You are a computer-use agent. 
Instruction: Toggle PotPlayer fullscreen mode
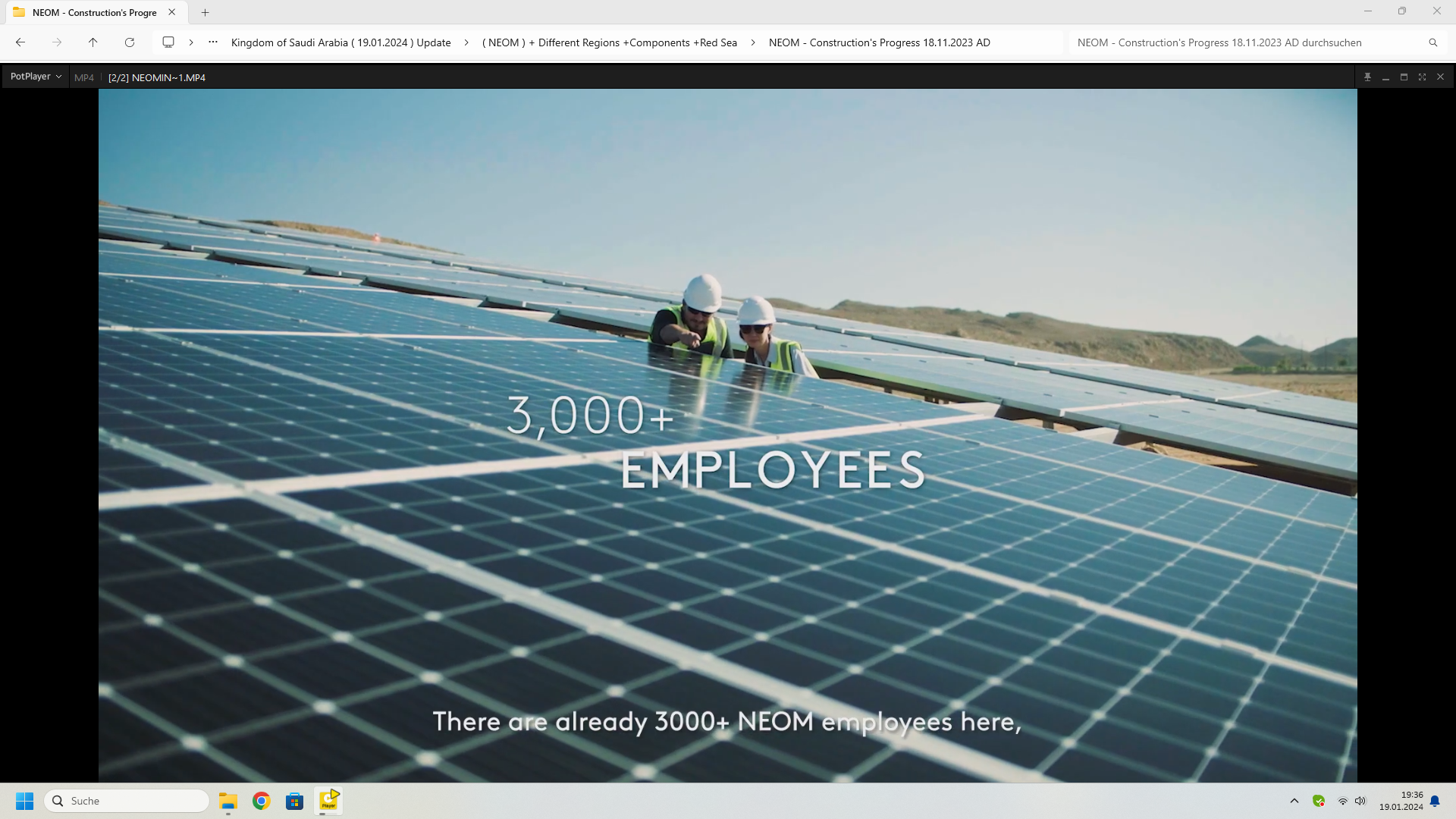point(1422,77)
